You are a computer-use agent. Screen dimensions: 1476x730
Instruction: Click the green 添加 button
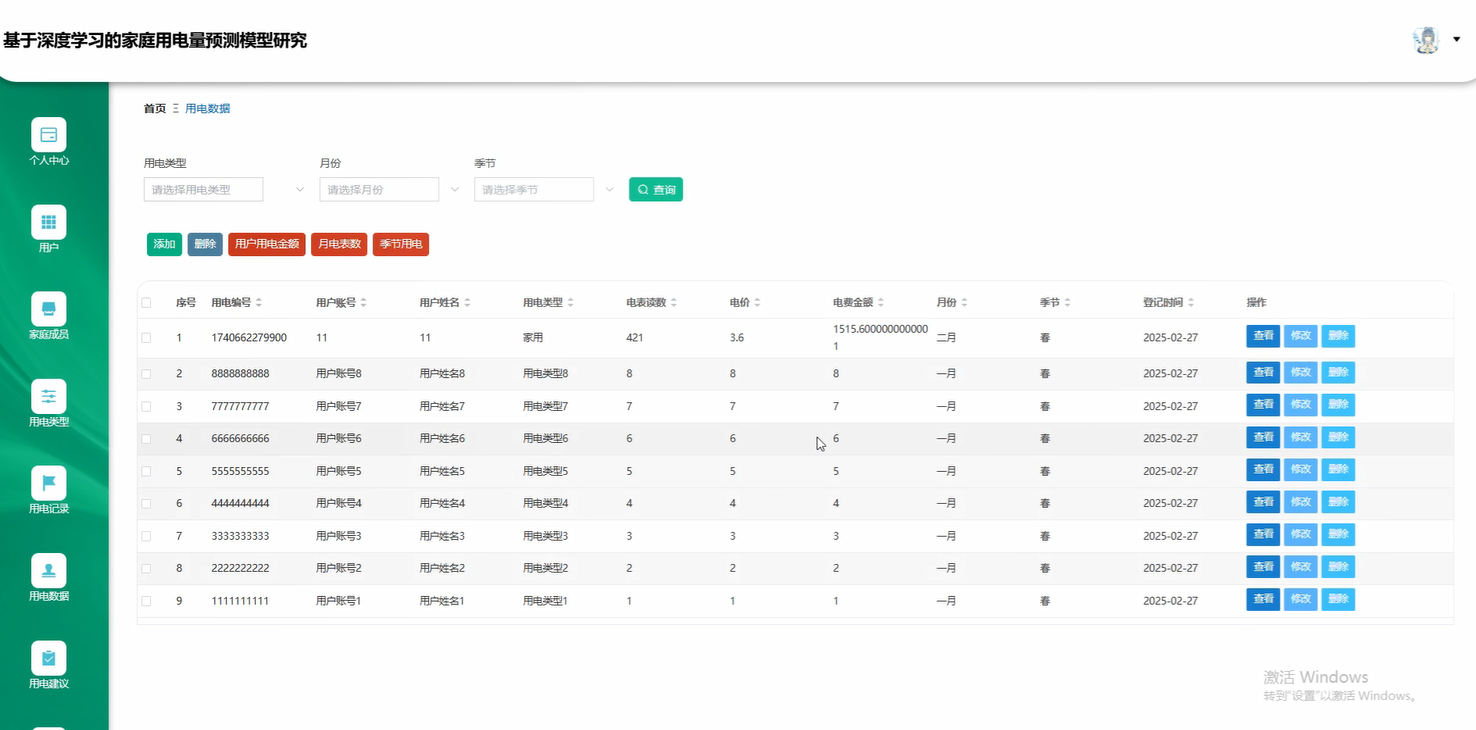click(x=164, y=244)
